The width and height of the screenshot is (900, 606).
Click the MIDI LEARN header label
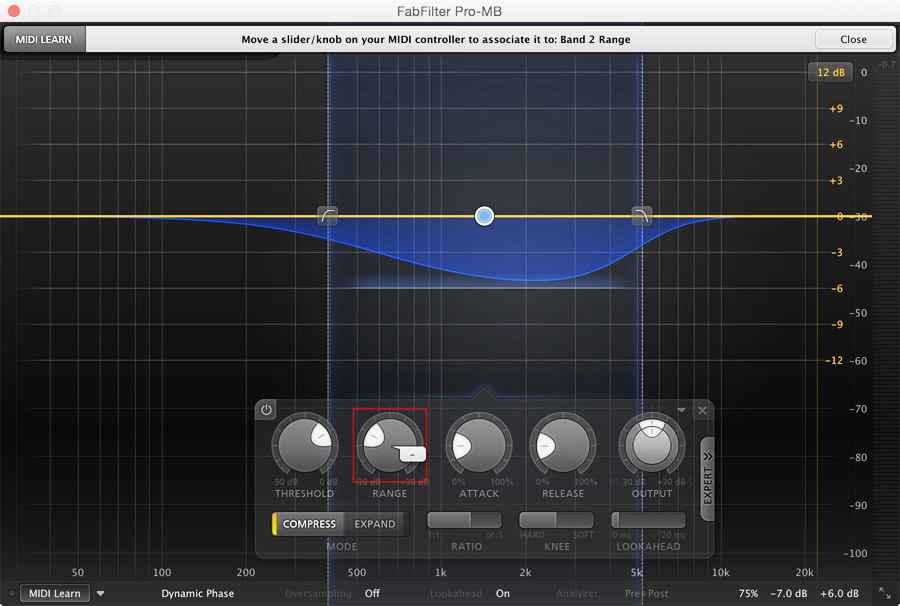point(44,39)
